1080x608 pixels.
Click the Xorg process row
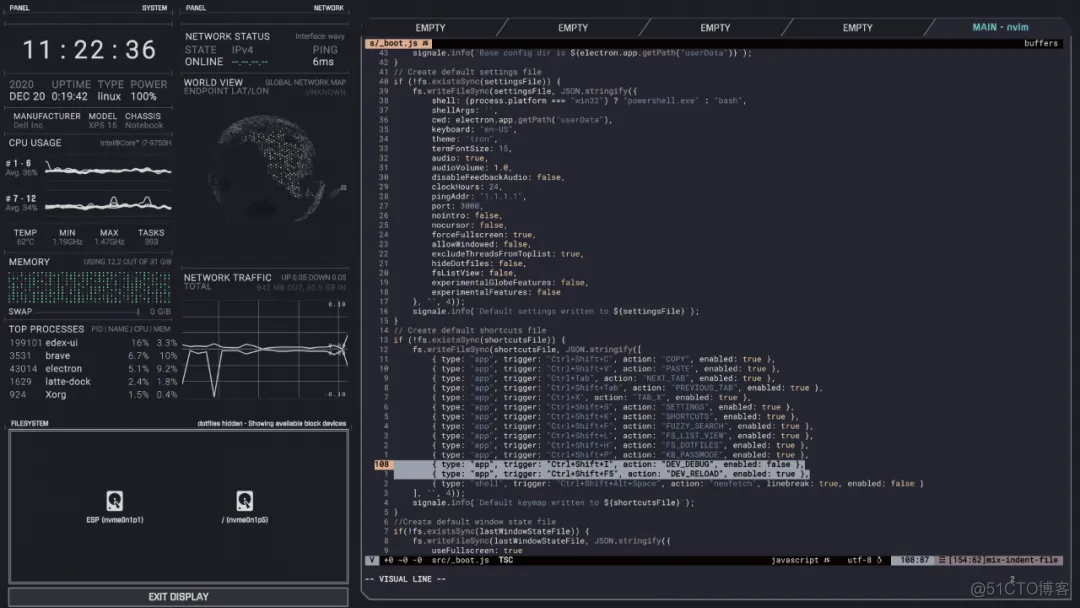point(92,395)
